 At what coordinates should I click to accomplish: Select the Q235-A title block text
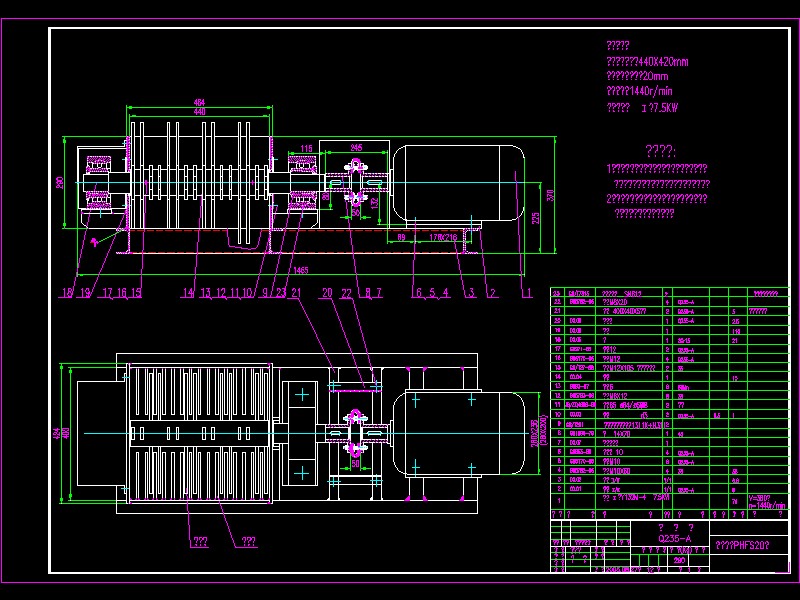point(674,539)
